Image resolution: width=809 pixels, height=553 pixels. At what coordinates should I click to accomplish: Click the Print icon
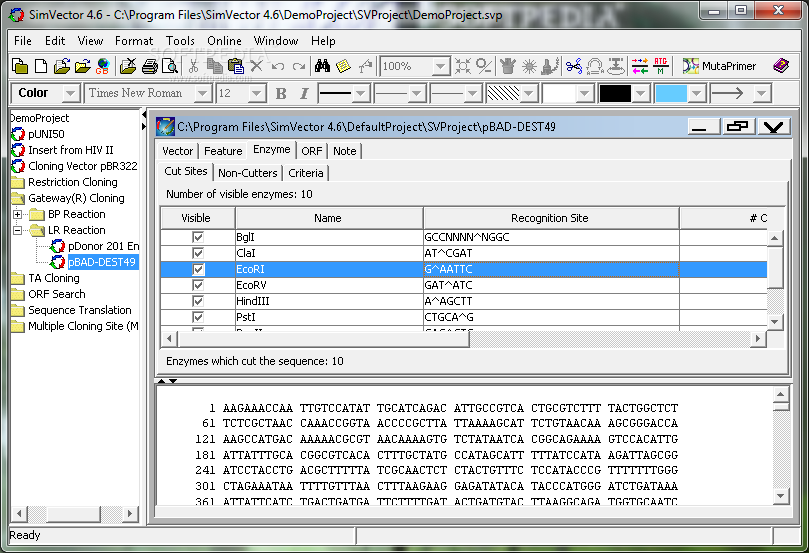coord(150,66)
